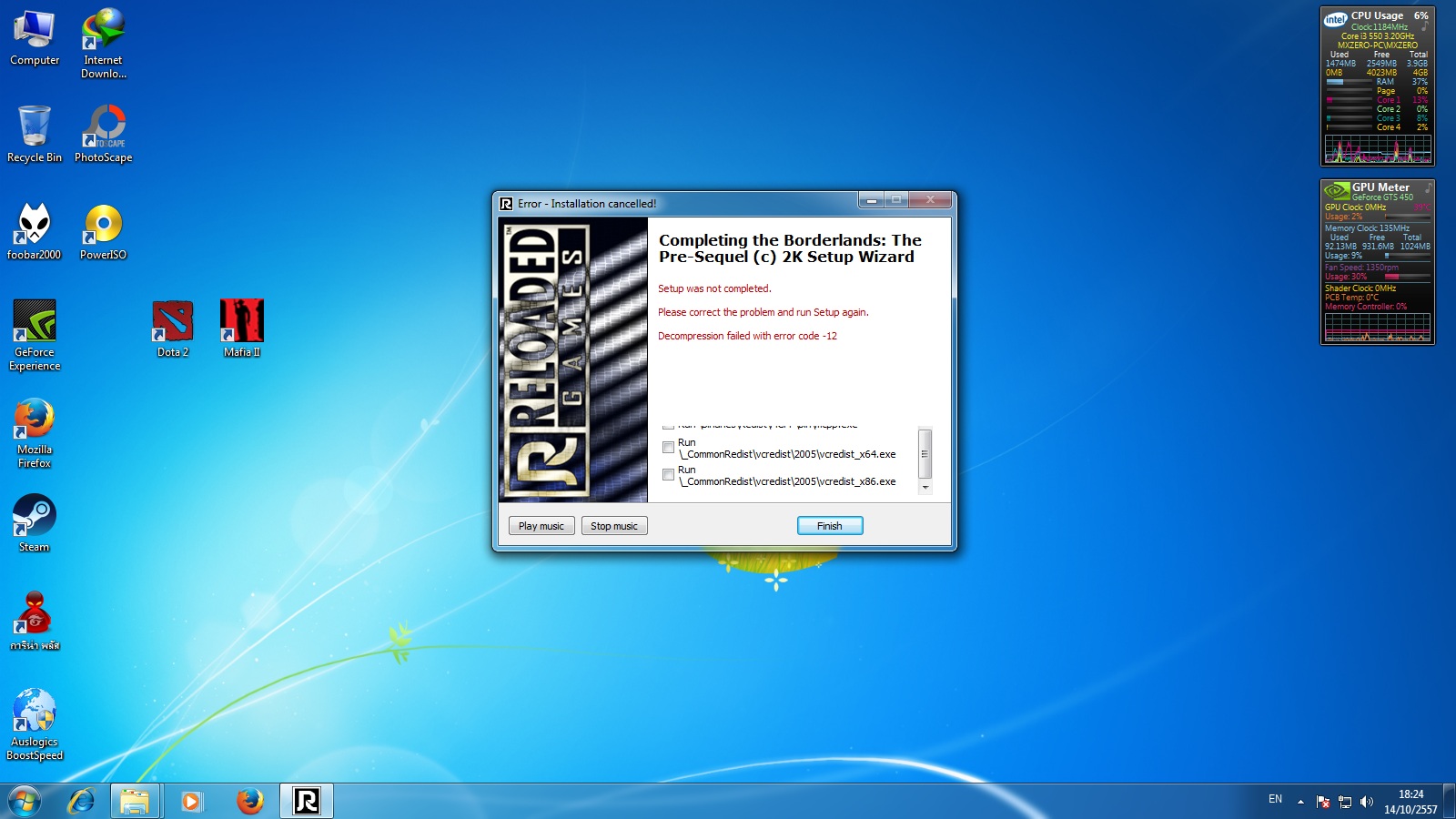
Task: Click "GeForce GTS 450" in GPU Meter
Action: click(x=1382, y=197)
